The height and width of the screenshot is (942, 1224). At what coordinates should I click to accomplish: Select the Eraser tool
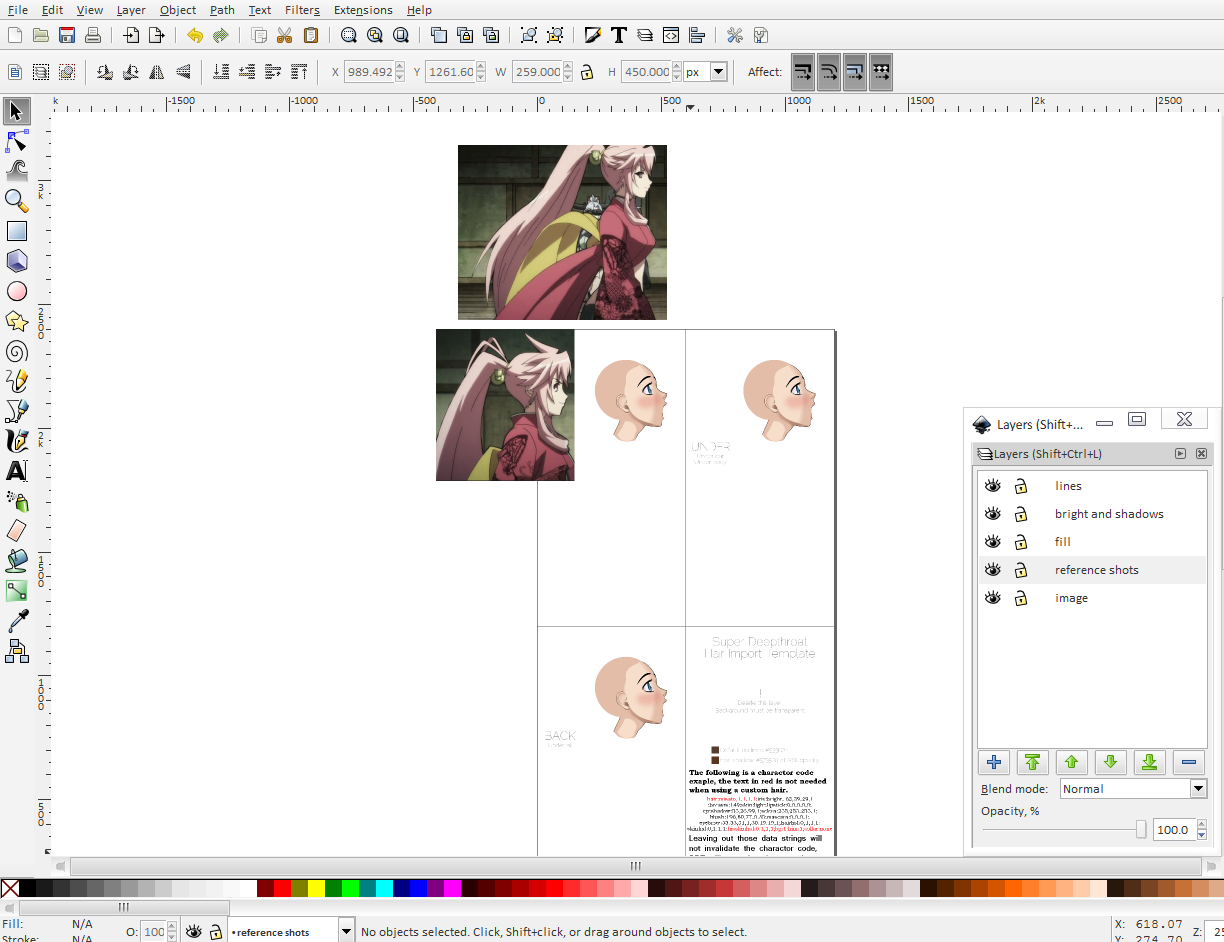pos(16,530)
